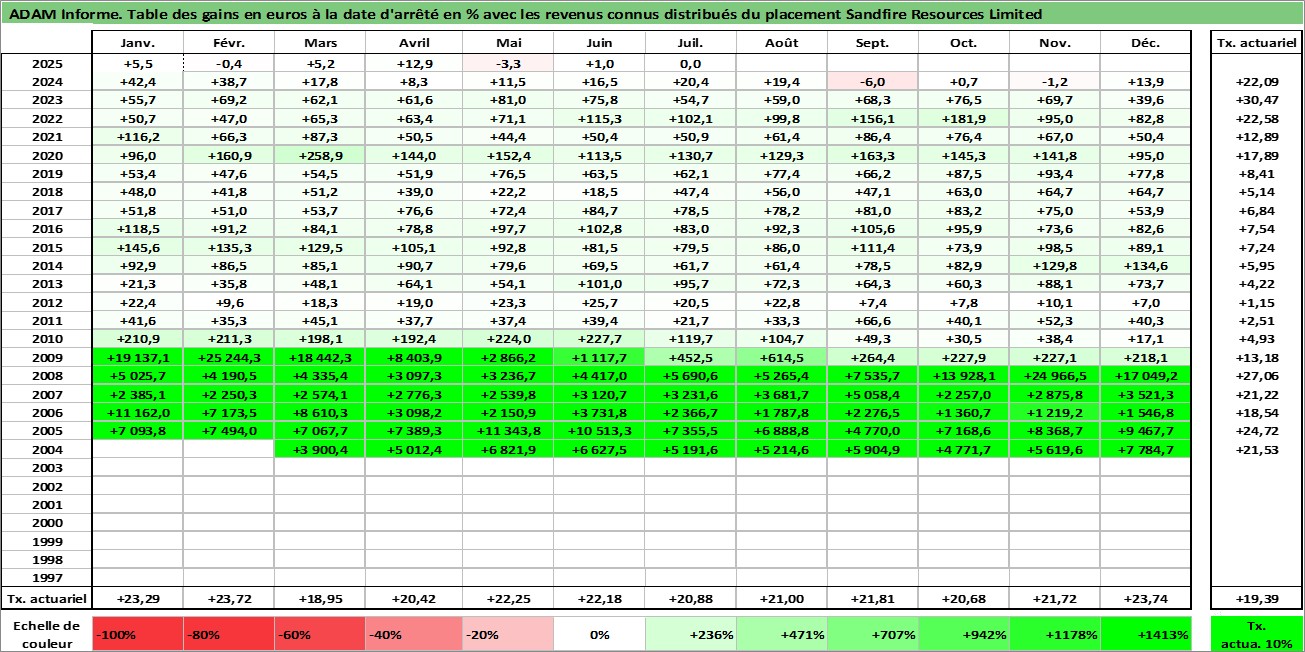Click the 'Août' column header

782,43
